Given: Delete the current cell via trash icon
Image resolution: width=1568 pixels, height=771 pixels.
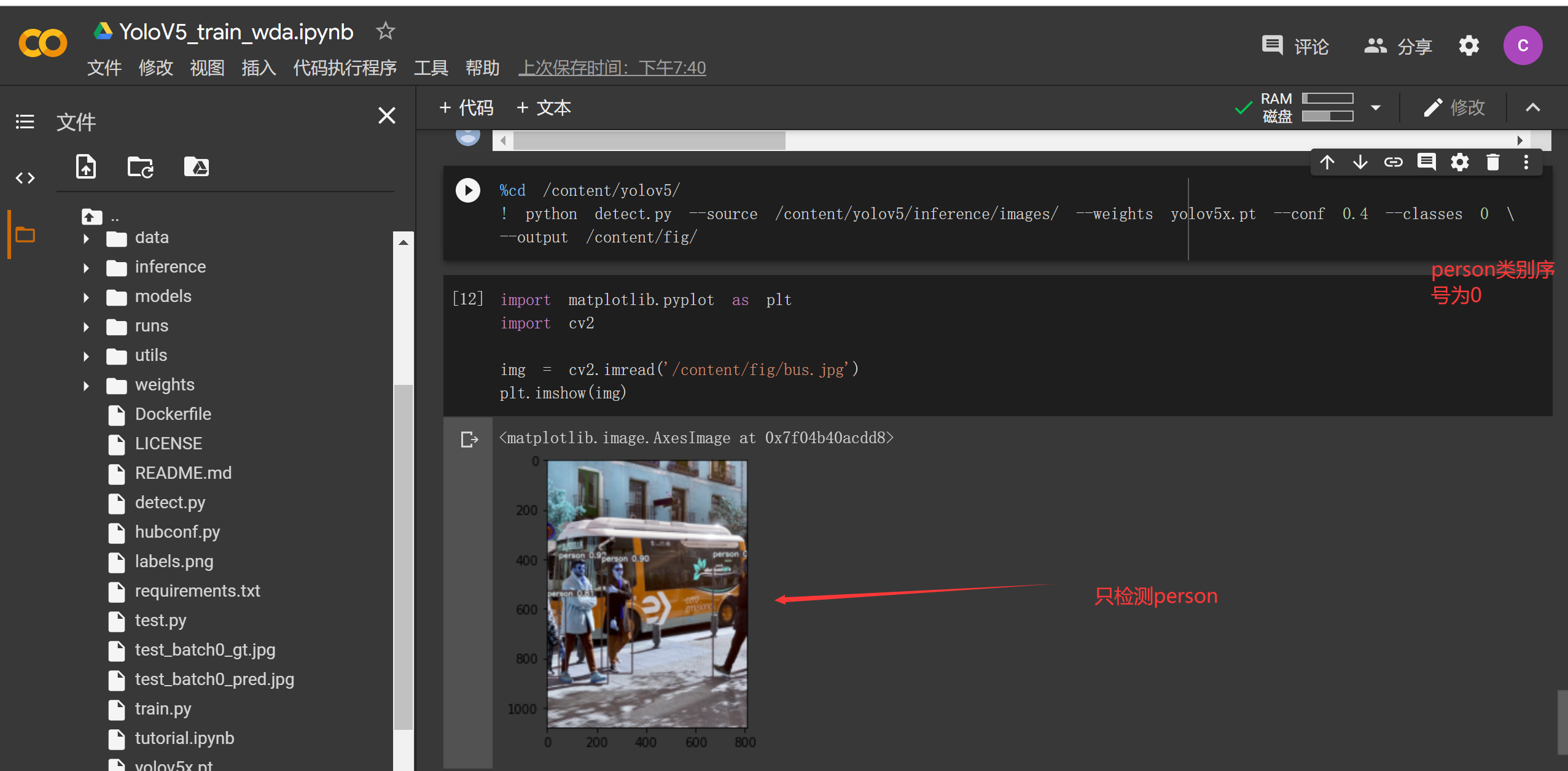Looking at the screenshot, I should tap(1492, 163).
